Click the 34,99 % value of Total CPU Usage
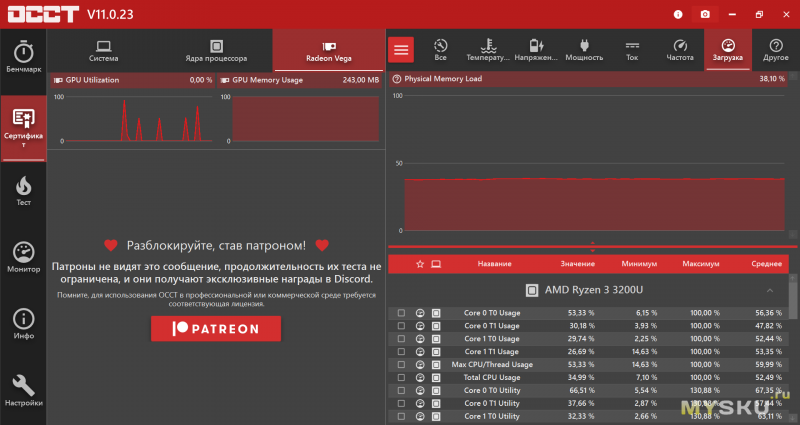 tap(581, 378)
